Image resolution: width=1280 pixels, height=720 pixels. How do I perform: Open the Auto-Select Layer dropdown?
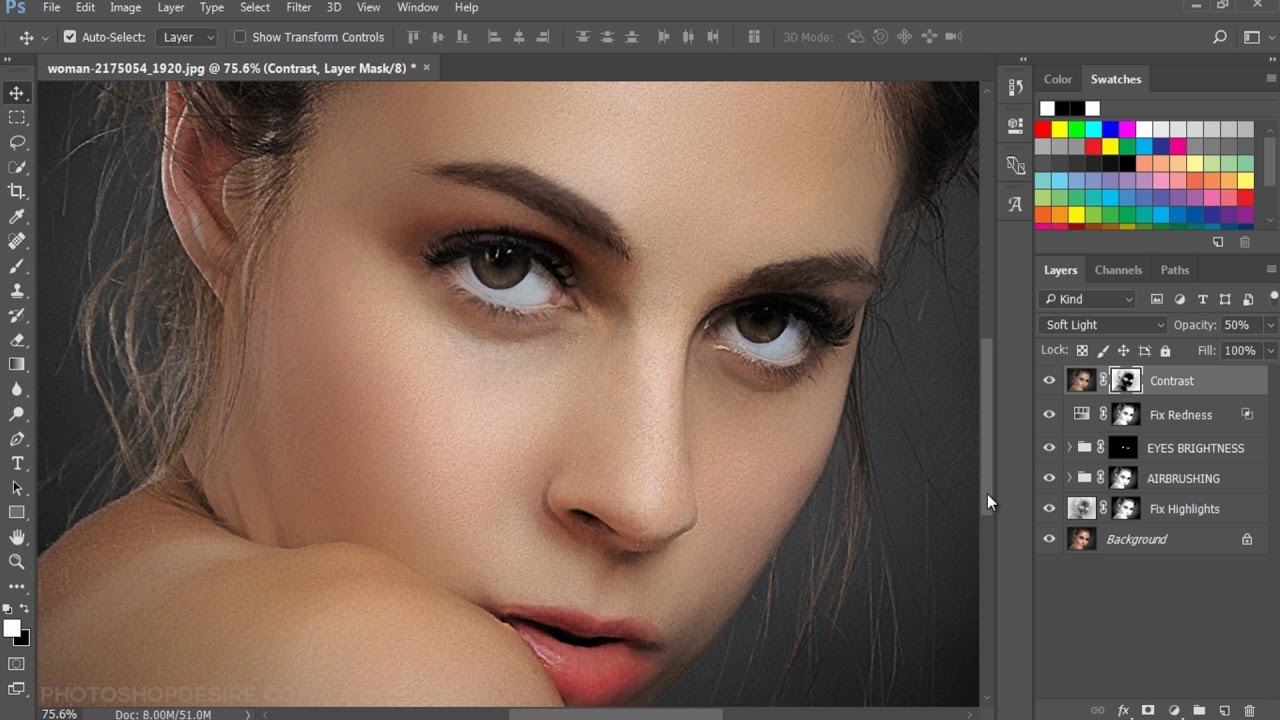pos(187,37)
